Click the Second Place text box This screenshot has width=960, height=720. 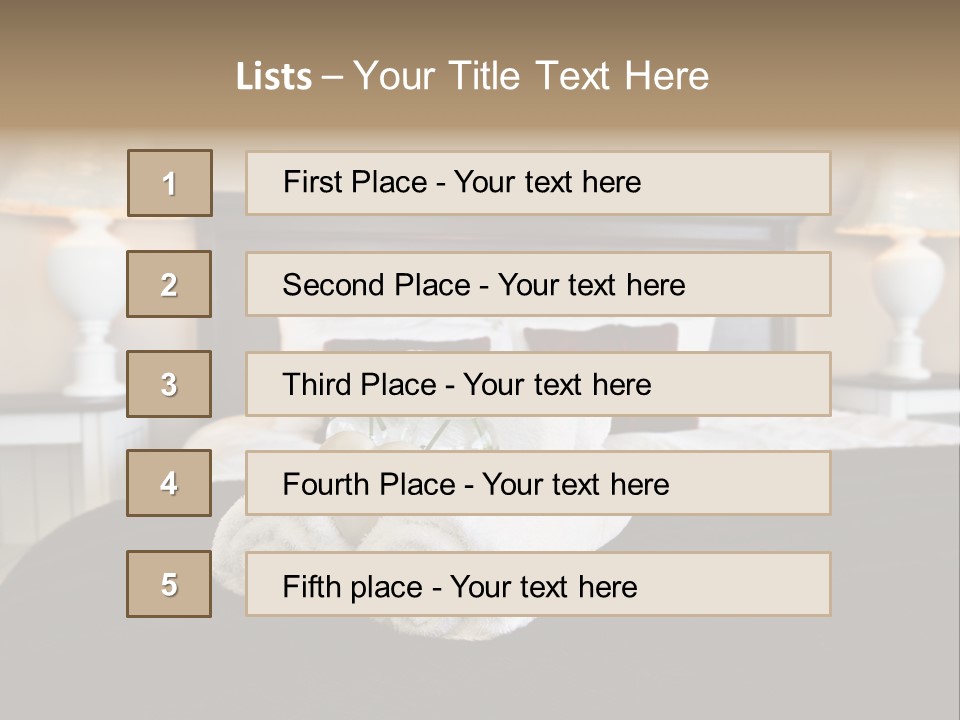[x=538, y=284]
